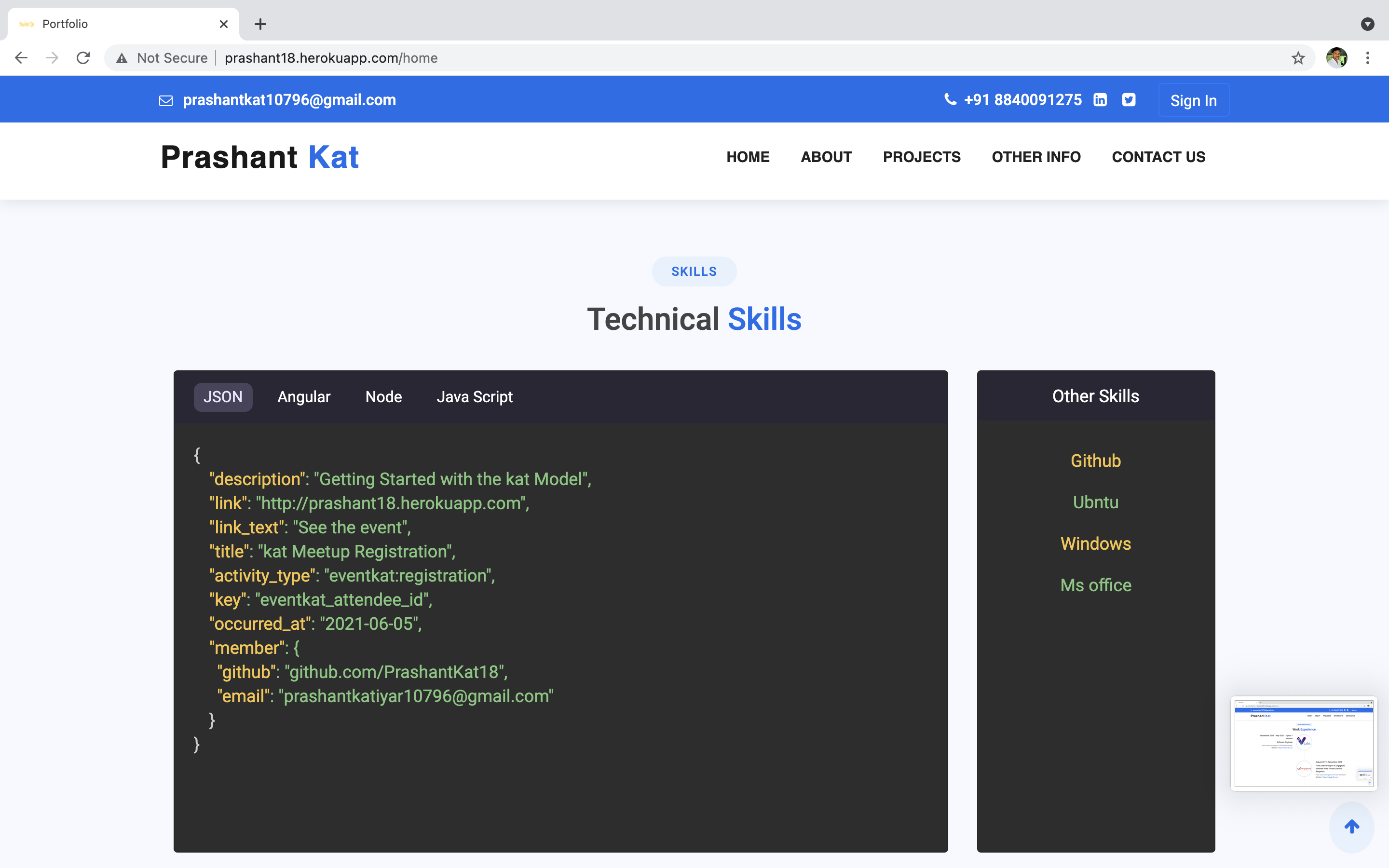Click the SKILLS pill badge
This screenshot has height=868, width=1389.
694,271
